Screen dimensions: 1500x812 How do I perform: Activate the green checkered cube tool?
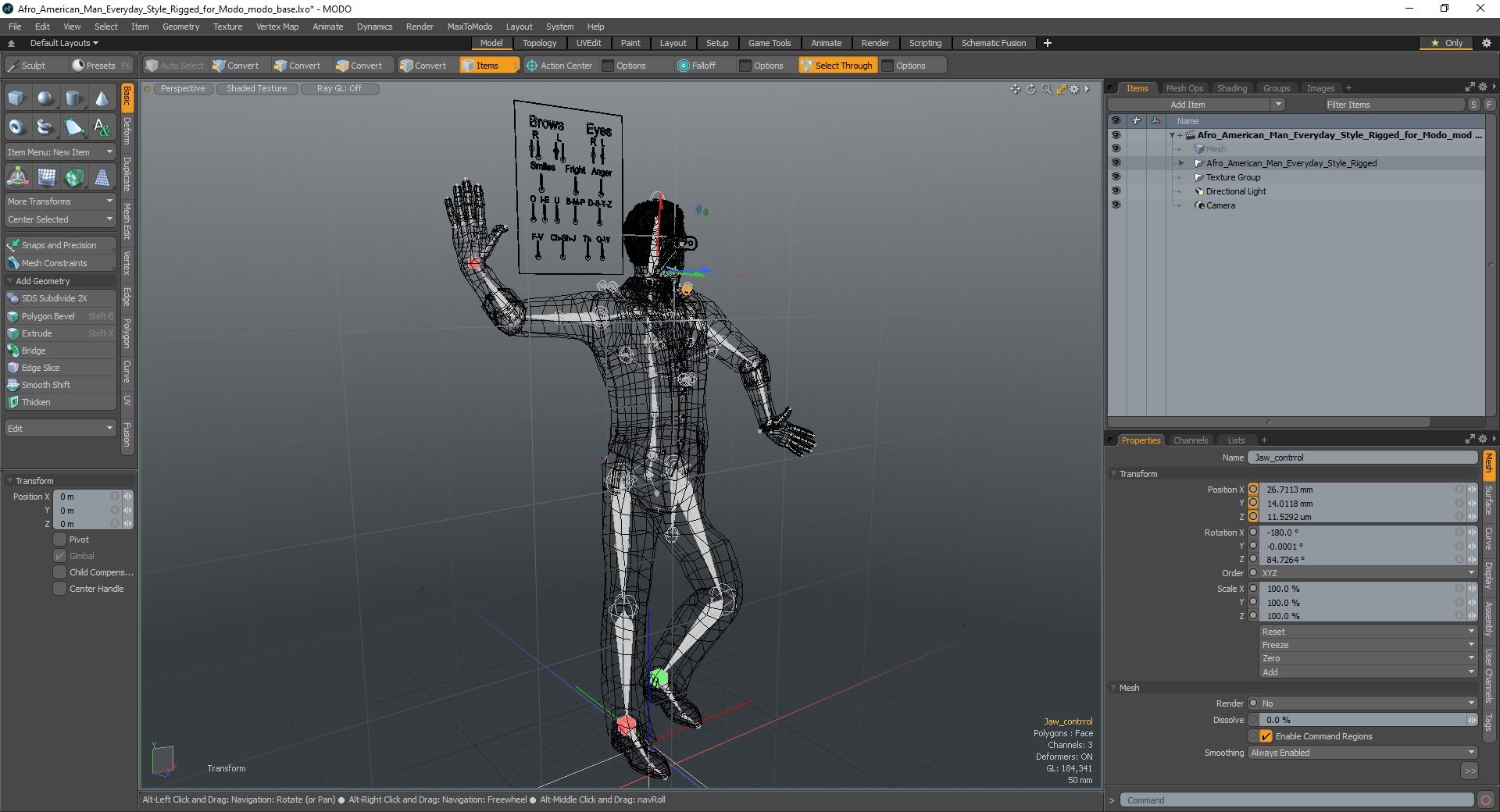[74, 178]
